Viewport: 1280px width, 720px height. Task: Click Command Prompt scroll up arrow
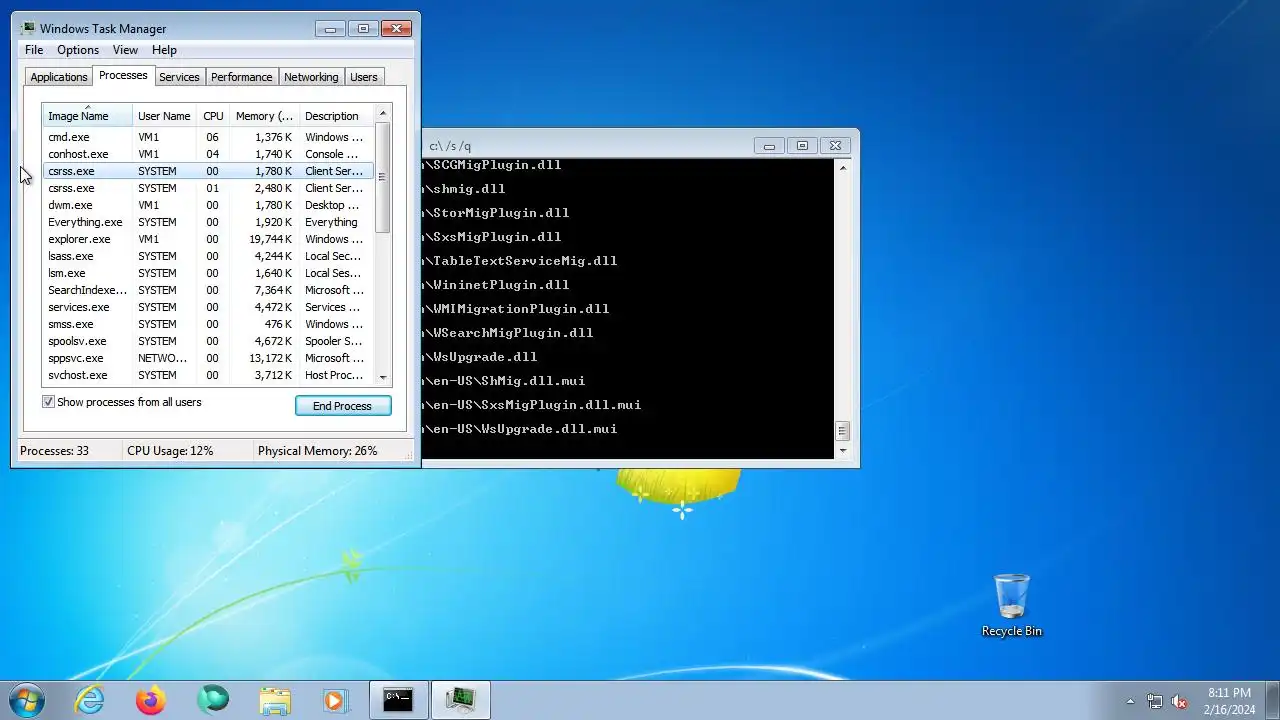point(842,168)
